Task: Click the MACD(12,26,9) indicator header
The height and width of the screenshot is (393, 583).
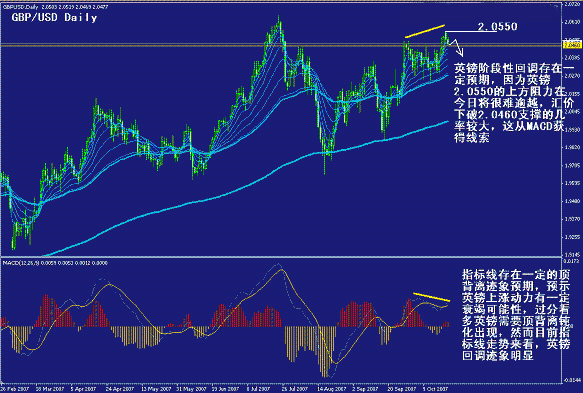Action: click(x=55, y=263)
